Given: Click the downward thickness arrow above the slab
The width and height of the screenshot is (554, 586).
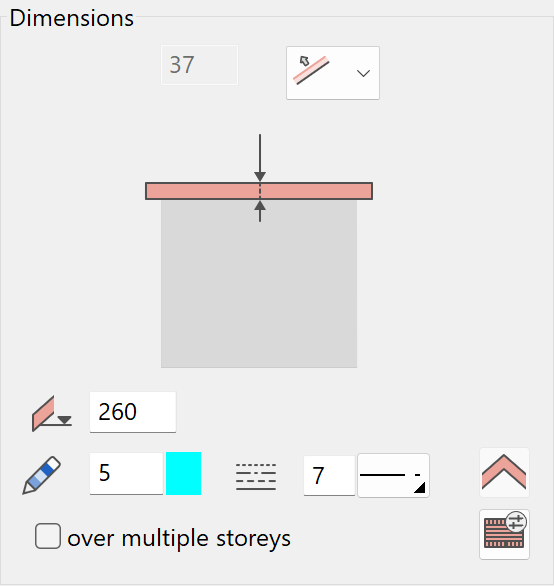Looking at the screenshot, I should pyautogui.click(x=260, y=158).
